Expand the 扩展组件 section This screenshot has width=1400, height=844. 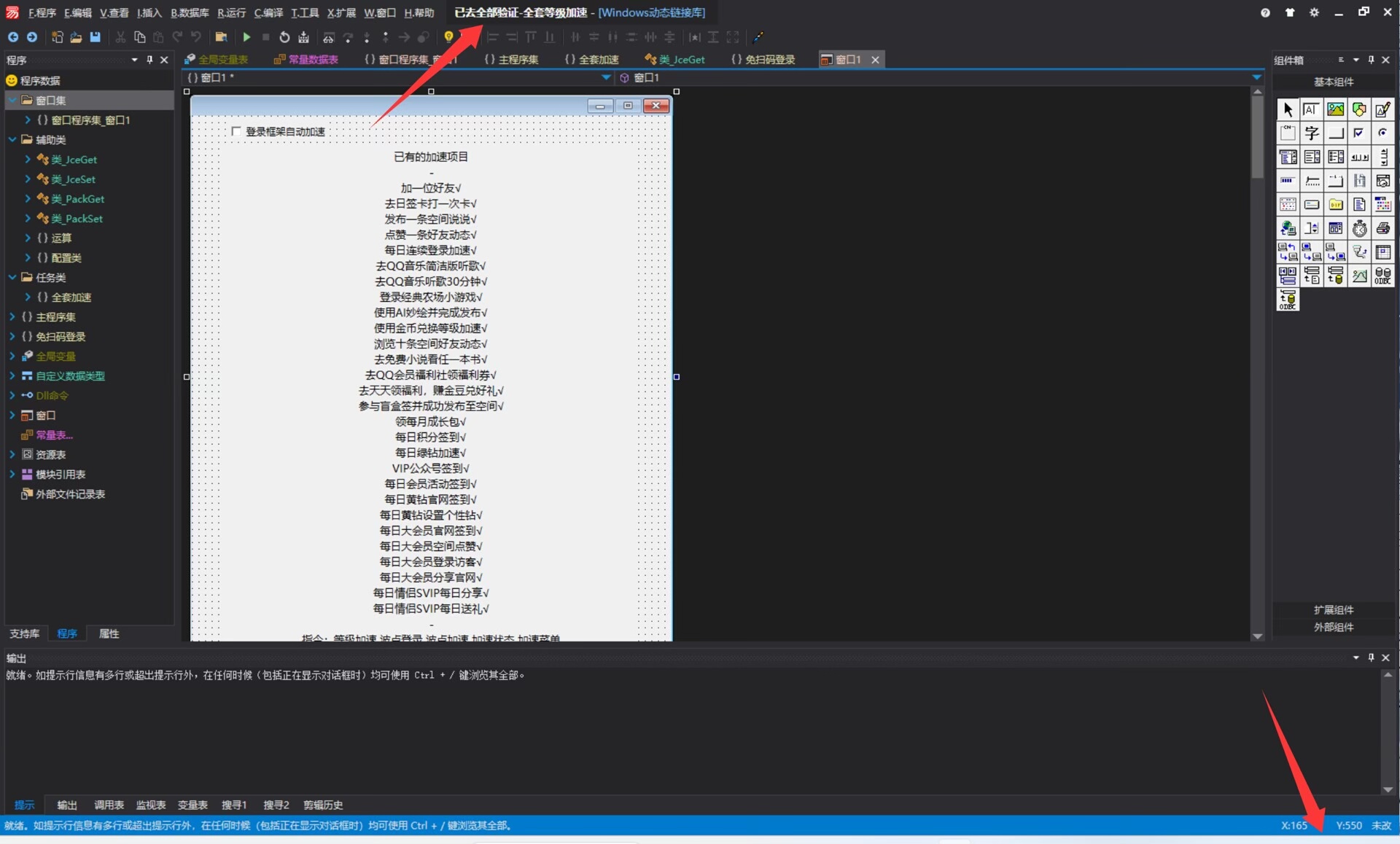coord(1333,609)
